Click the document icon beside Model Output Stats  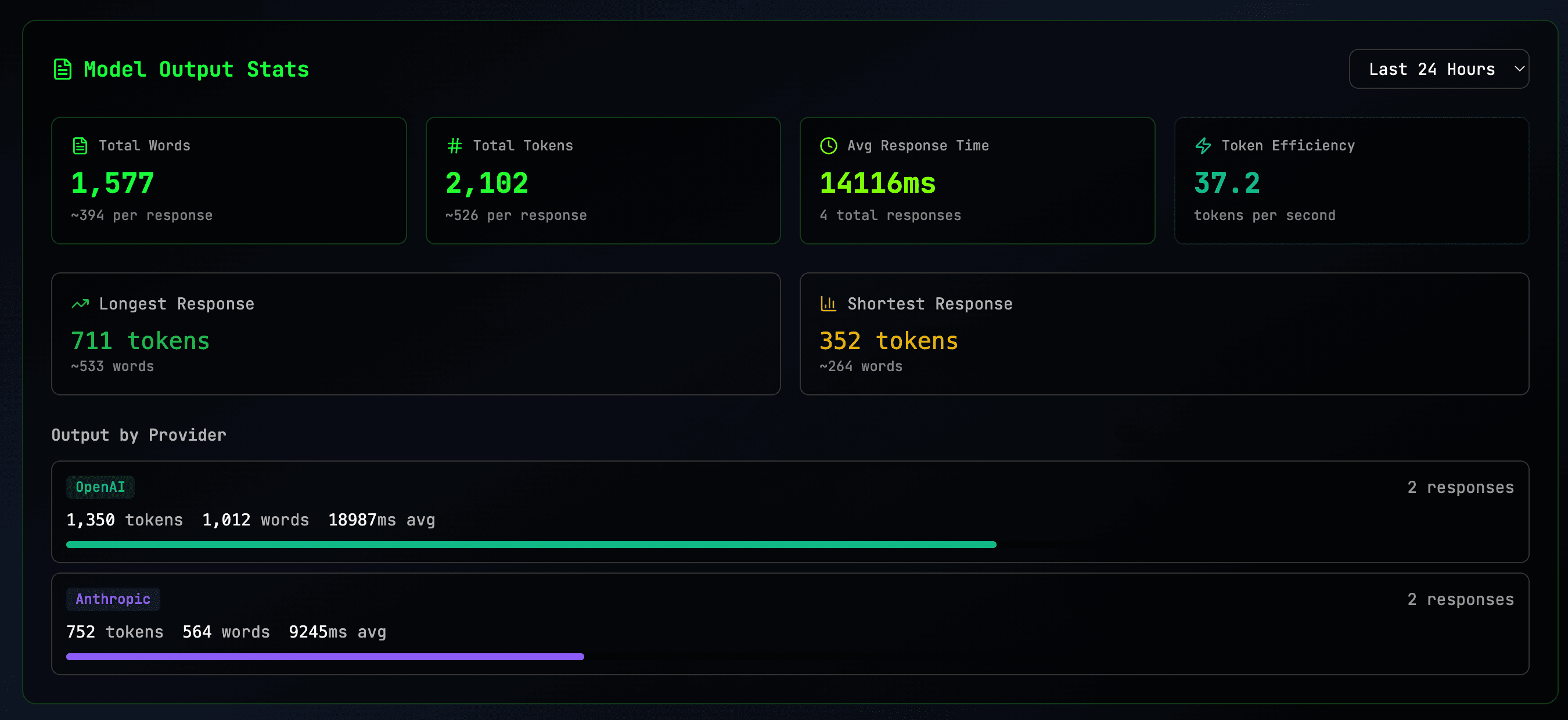(x=63, y=69)
